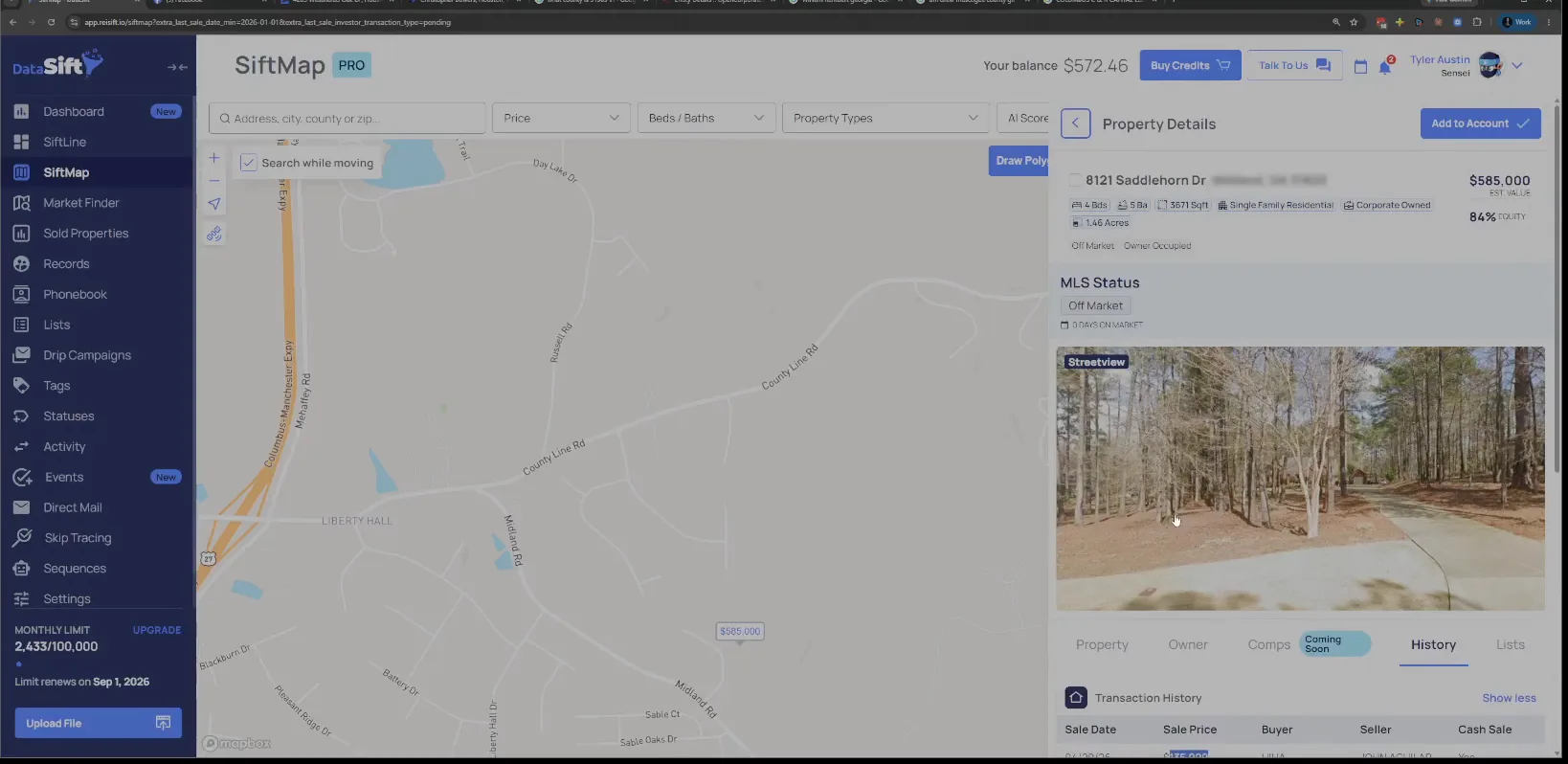This screenshot has width=1568, height=764.
Task: Zoom in on the map with plus
Action: (214, 158)
